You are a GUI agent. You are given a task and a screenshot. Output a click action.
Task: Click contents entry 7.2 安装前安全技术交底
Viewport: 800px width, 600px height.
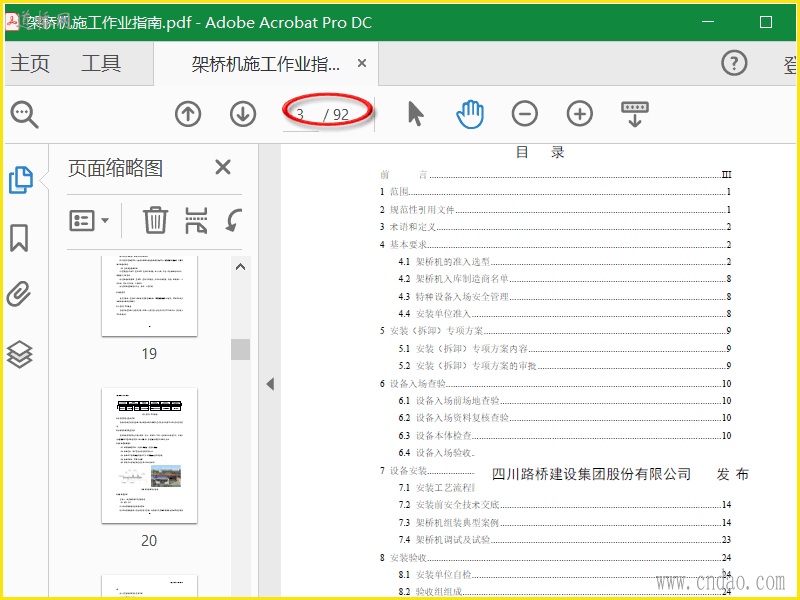click(x=565, y=505)
